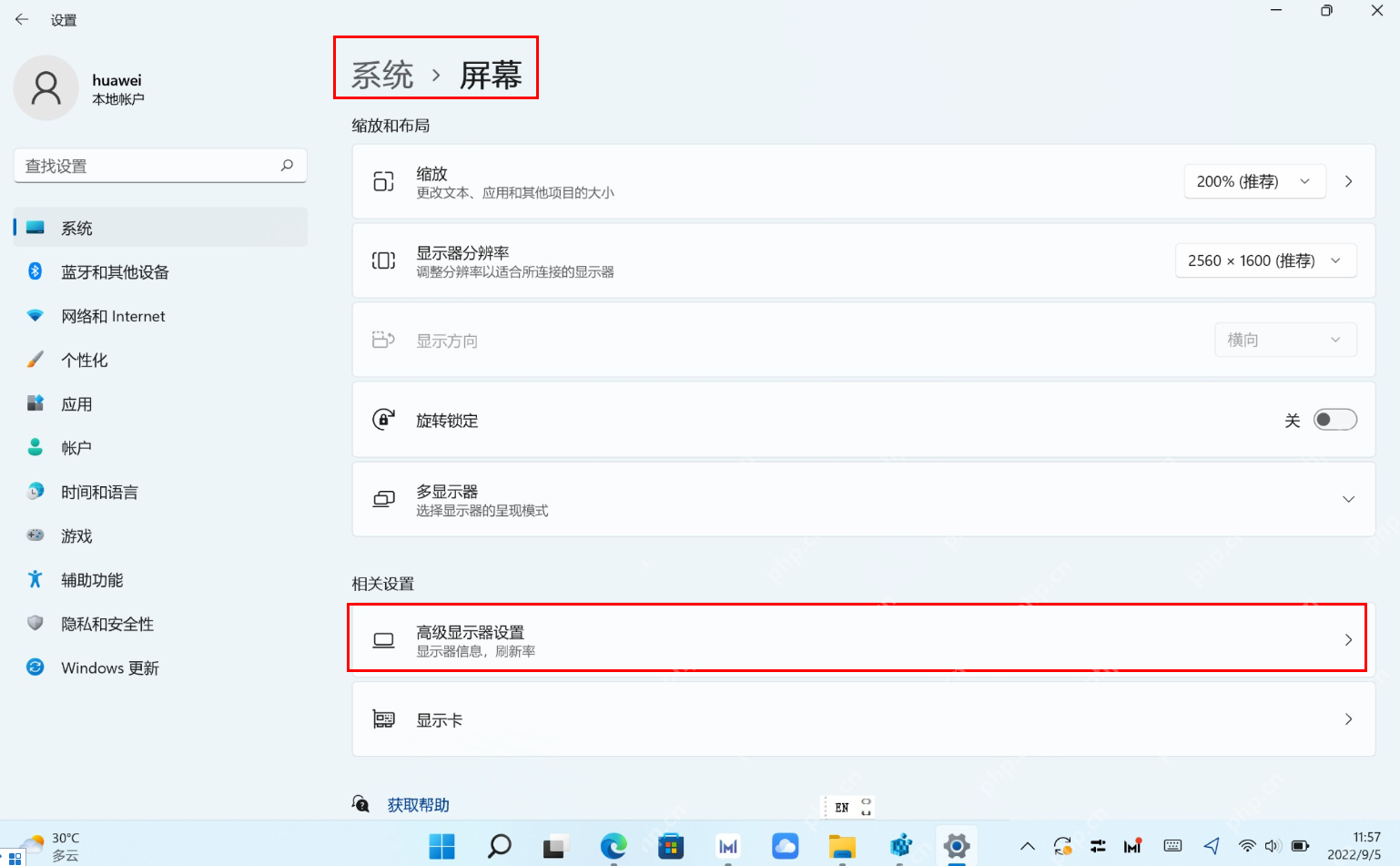Screen dimensions: 1400x866
Task: Click the search magnifier icon
Action: [x=287, y=166]
